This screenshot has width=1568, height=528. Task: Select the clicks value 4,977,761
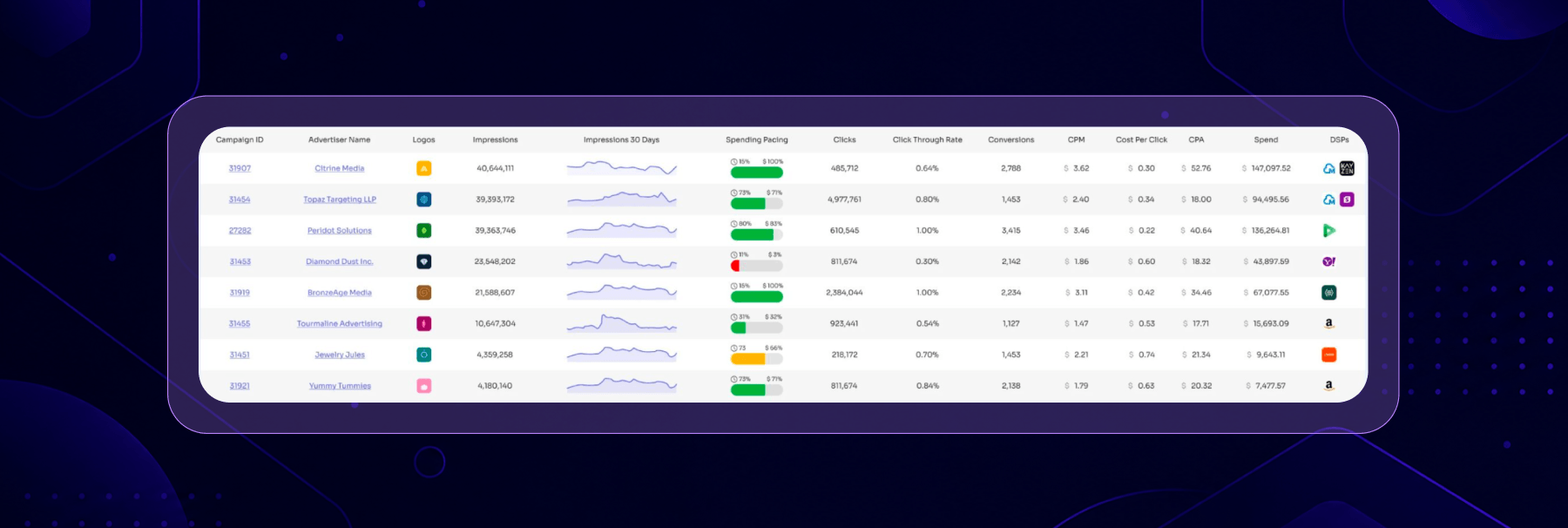click(844, 200)
